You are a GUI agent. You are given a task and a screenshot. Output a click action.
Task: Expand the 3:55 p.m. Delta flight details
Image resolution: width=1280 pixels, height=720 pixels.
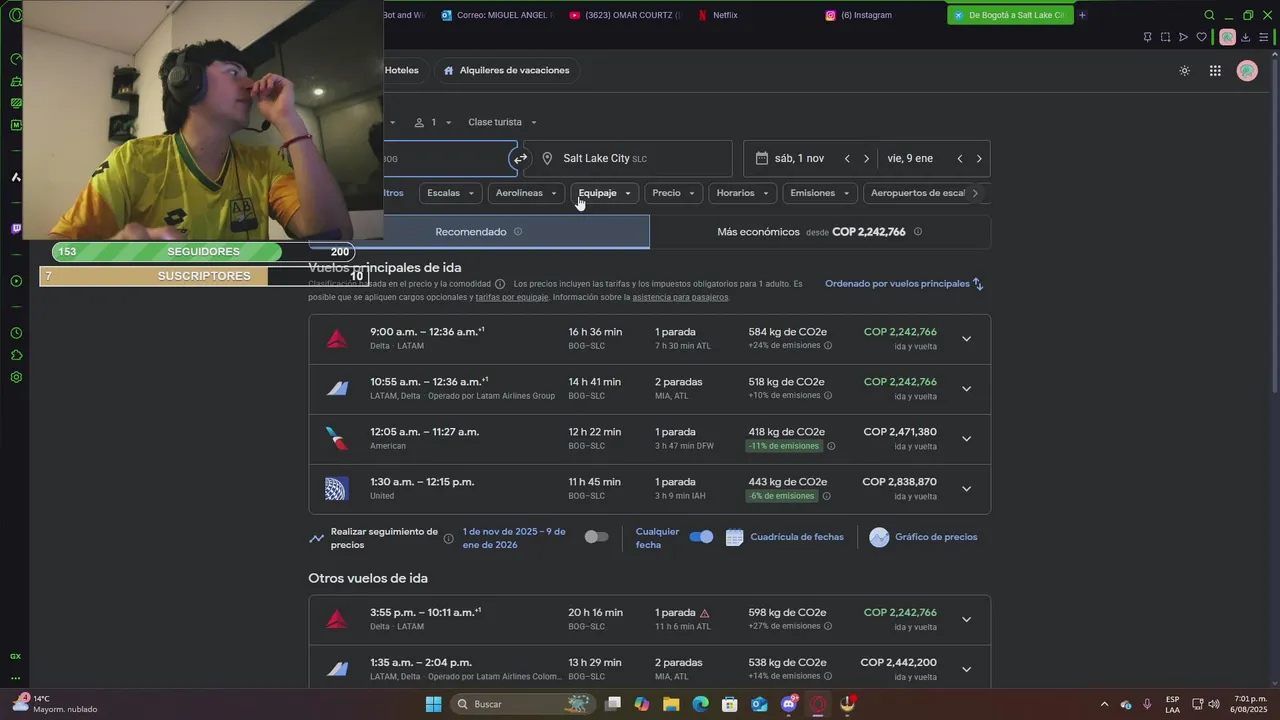[x=966, y=619]
